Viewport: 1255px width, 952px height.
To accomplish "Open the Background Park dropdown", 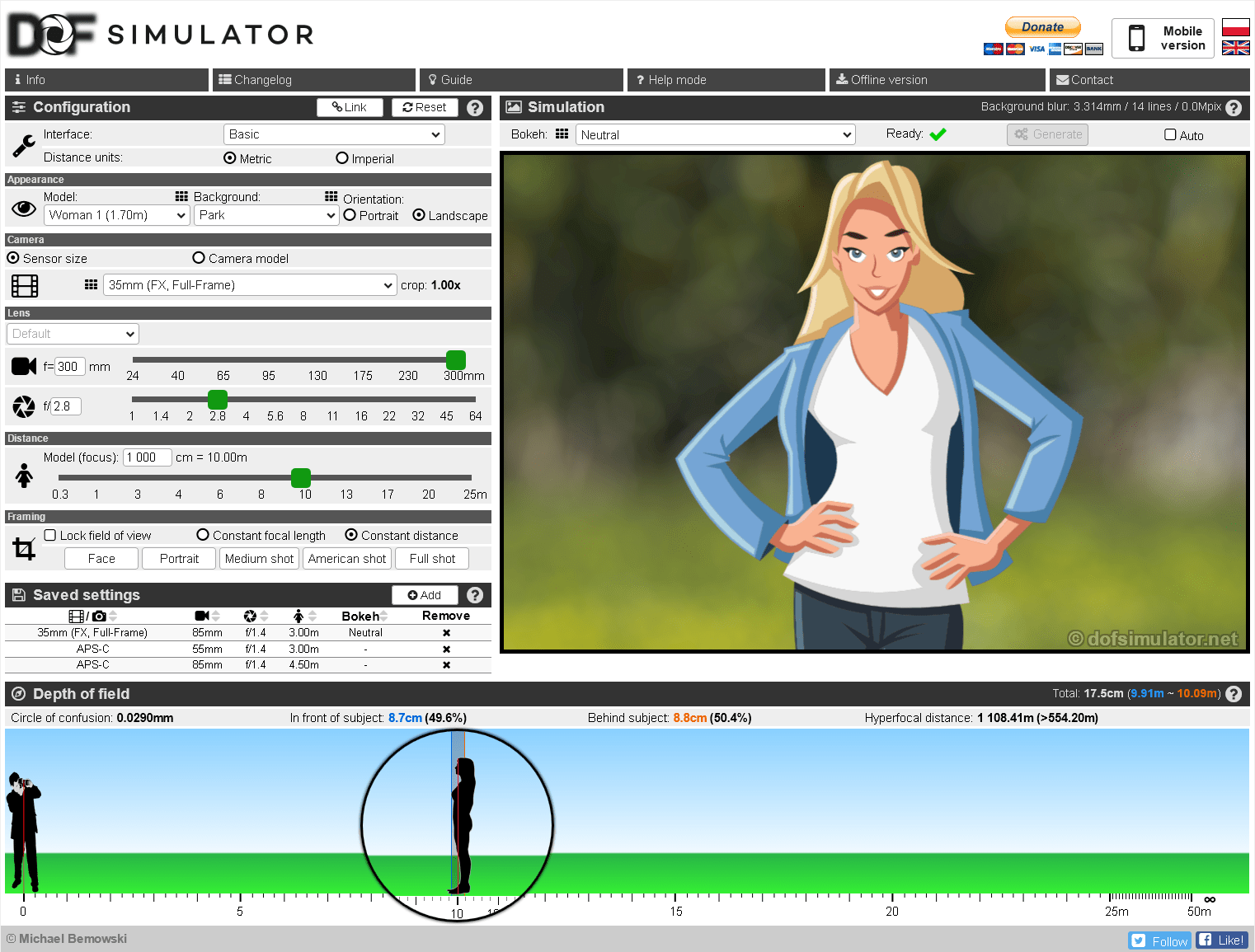I will [x=266, y=215].
